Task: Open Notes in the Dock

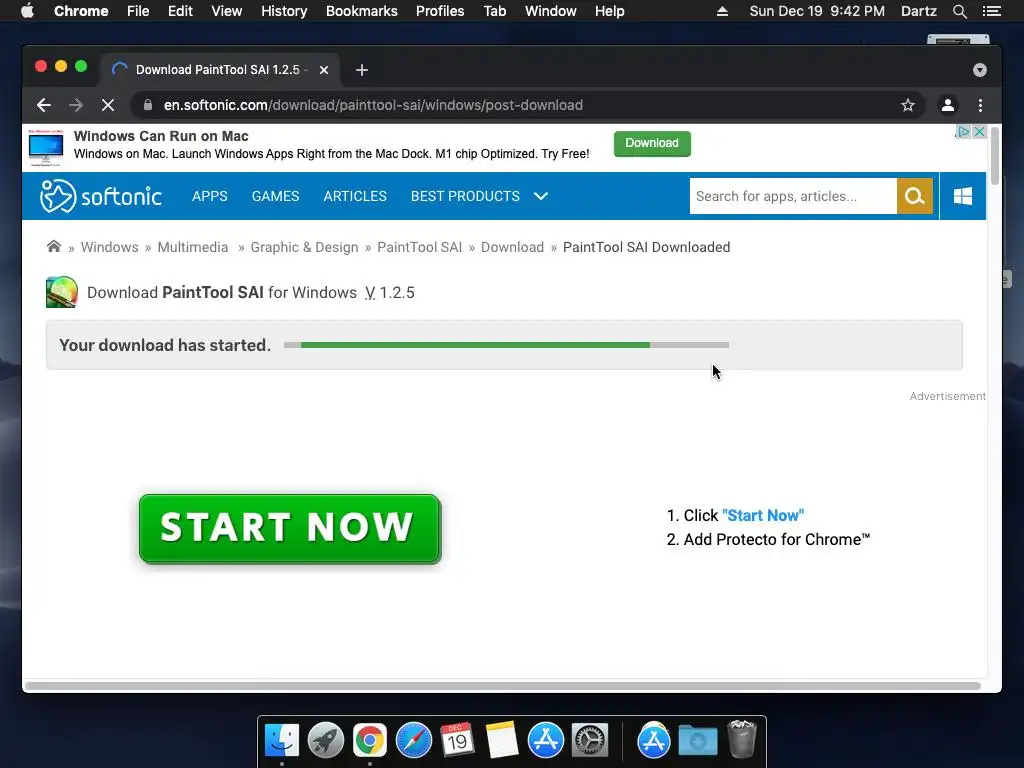Action: 502,741
